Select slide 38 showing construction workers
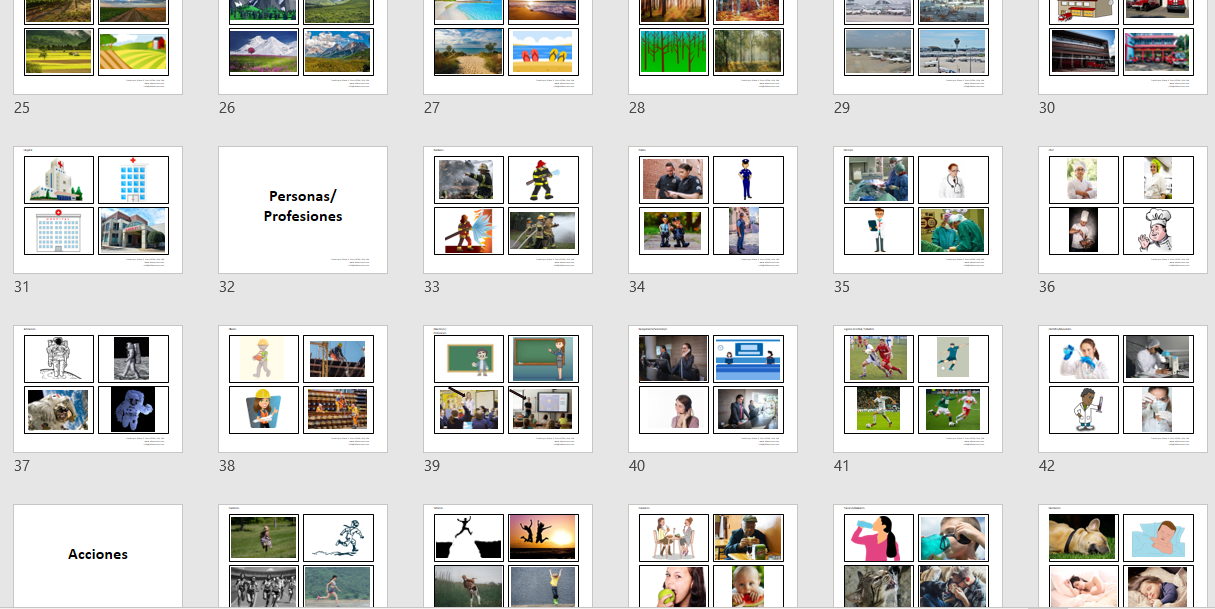1215x609 pixels. [x=303, y=389]
